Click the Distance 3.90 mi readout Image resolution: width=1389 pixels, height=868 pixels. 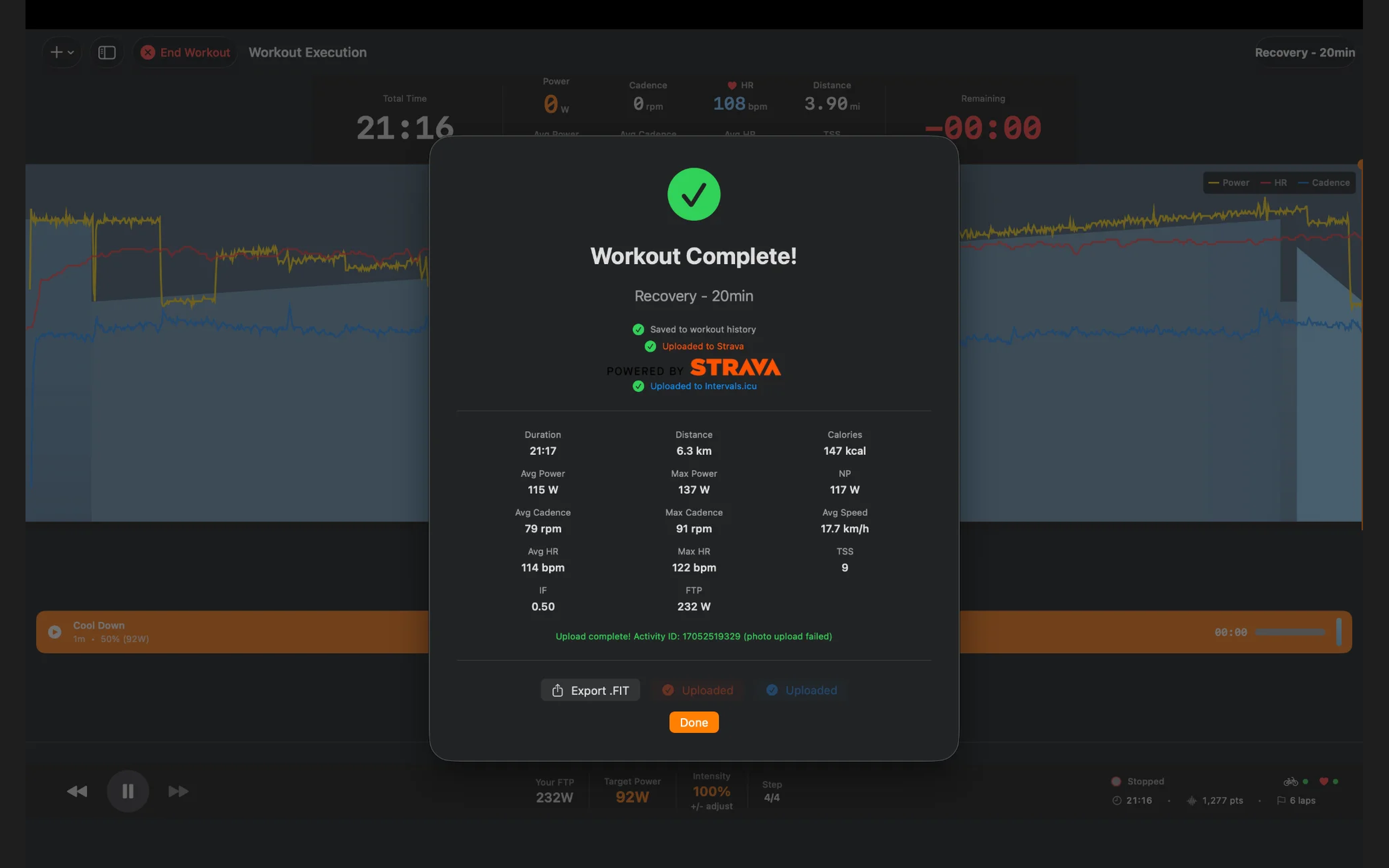coord(832,104)
